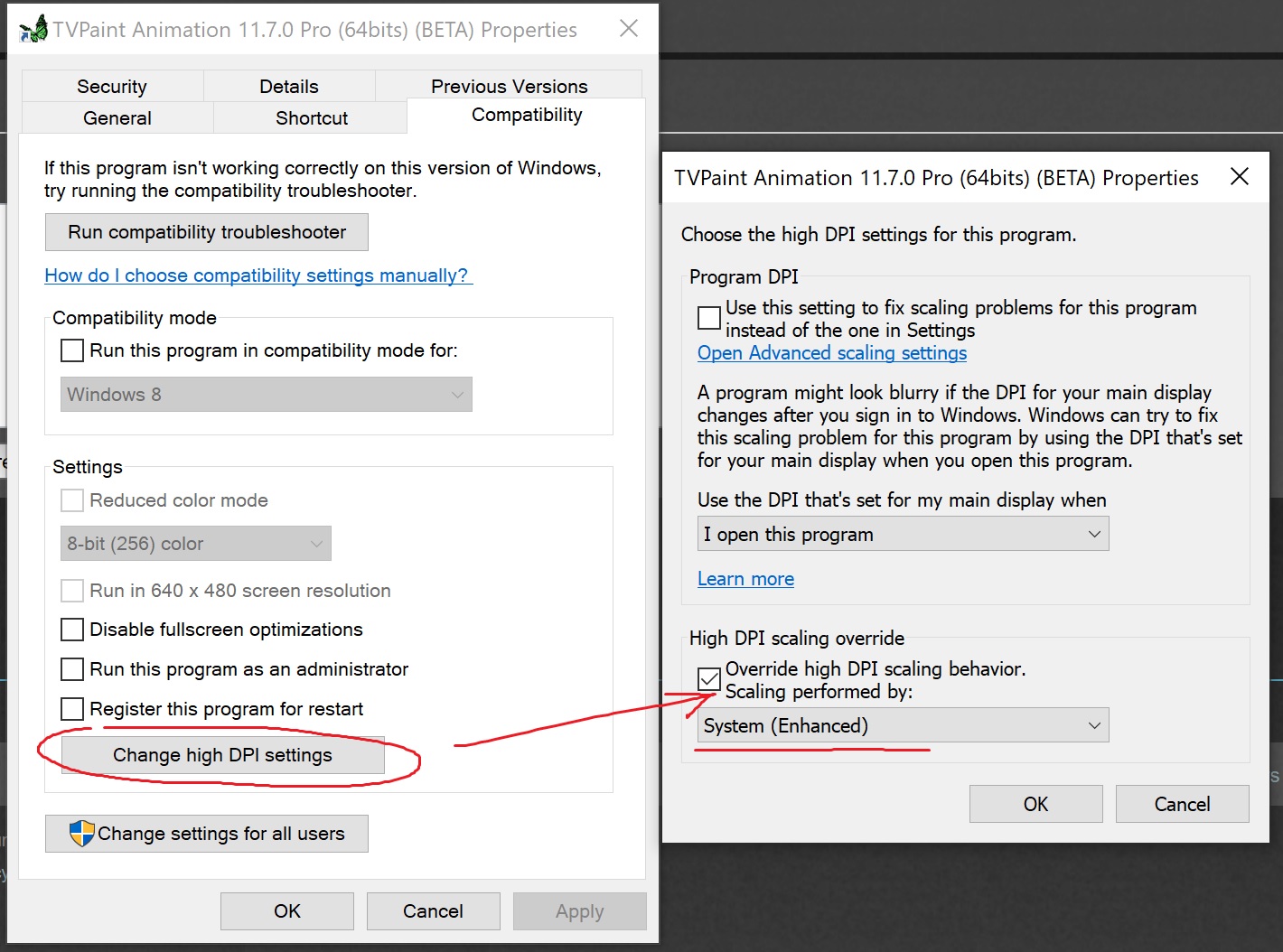Image resolution: width=1283 pixels, height=952 pixels.
Task: Click the shield icon on Change settings button
Action: [81, 834]
